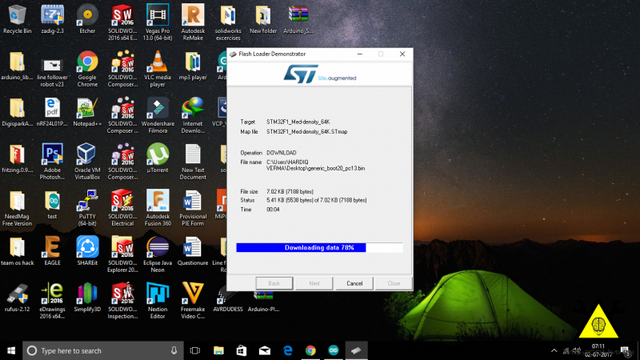Select the solidworks excercises folder
Image resolution: width=640 pixels, height=360 pixels.
[x=228, y=22]
